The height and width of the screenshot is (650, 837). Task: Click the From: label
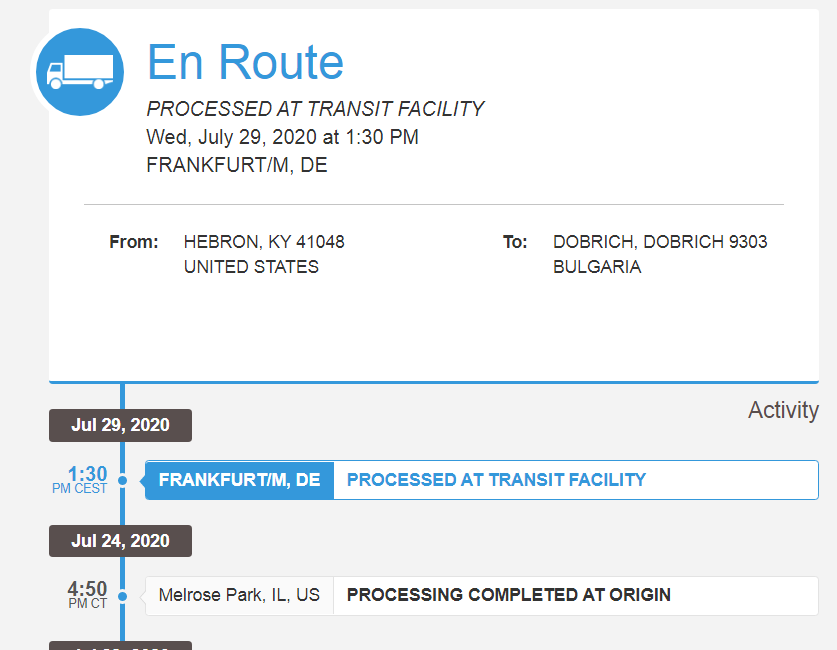[133, 242]
